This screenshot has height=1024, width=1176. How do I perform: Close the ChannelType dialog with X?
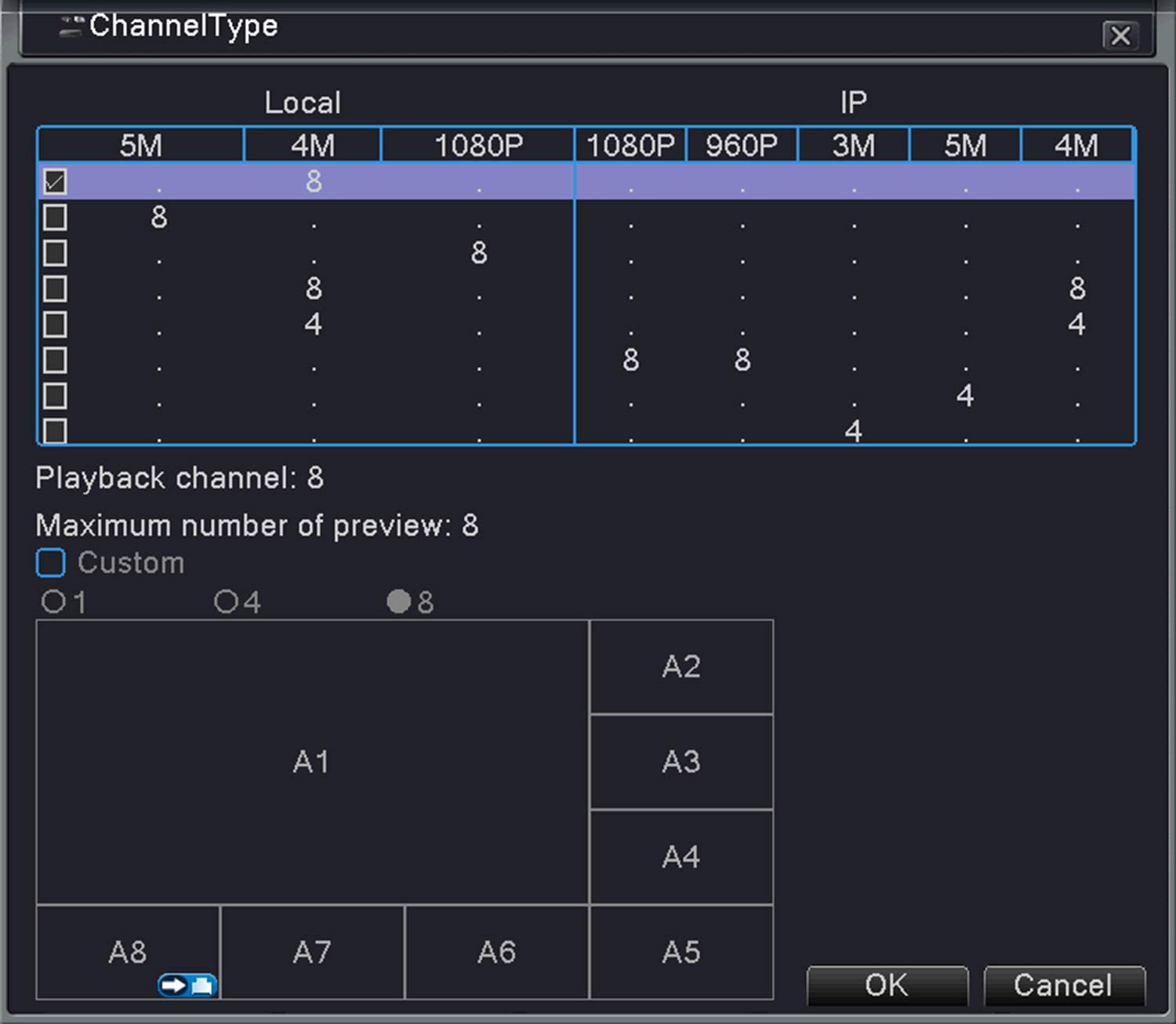(x=1120, y=35)
